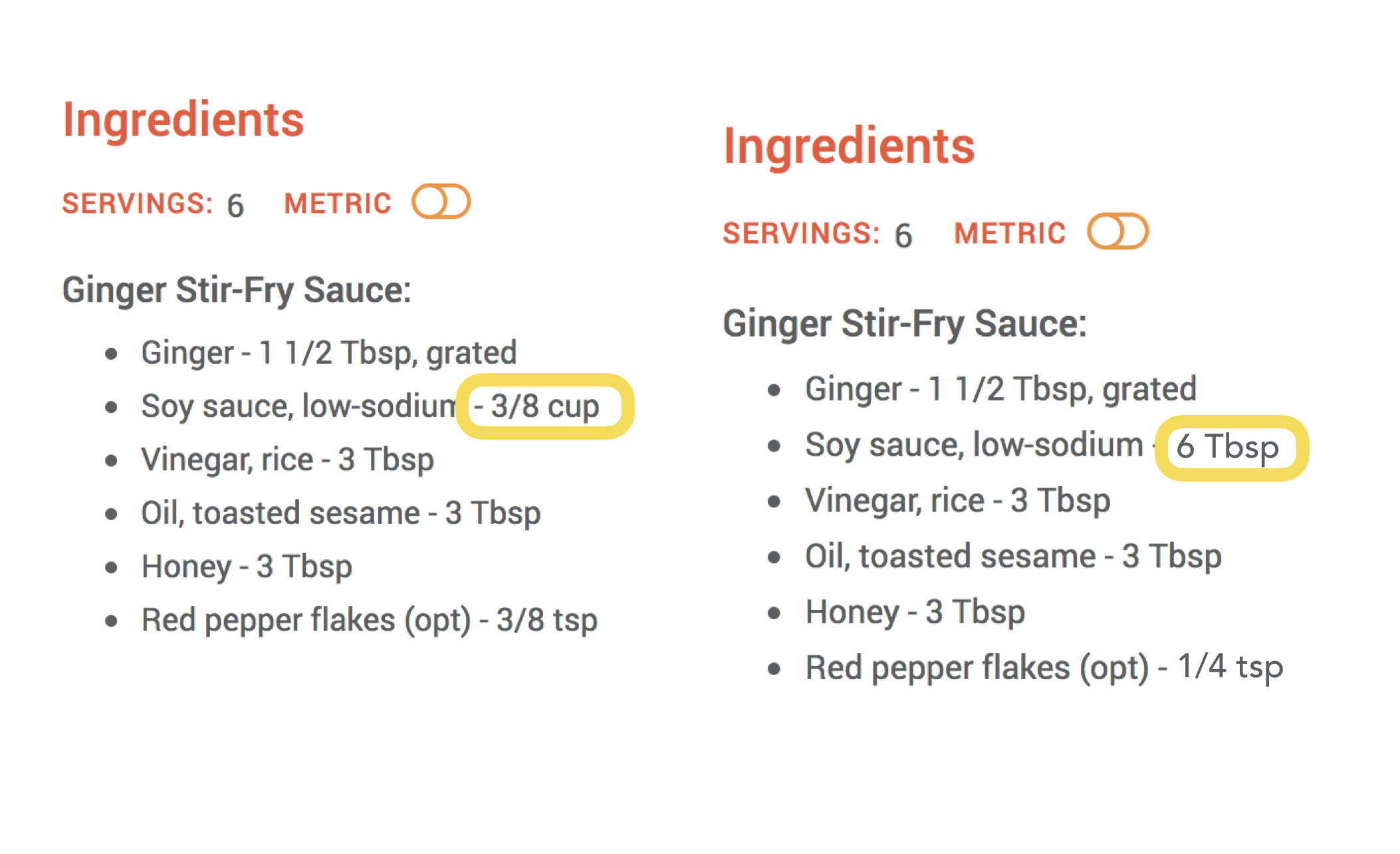
Task: Click Oil, toasted sesame in left list
Action: 341,513
